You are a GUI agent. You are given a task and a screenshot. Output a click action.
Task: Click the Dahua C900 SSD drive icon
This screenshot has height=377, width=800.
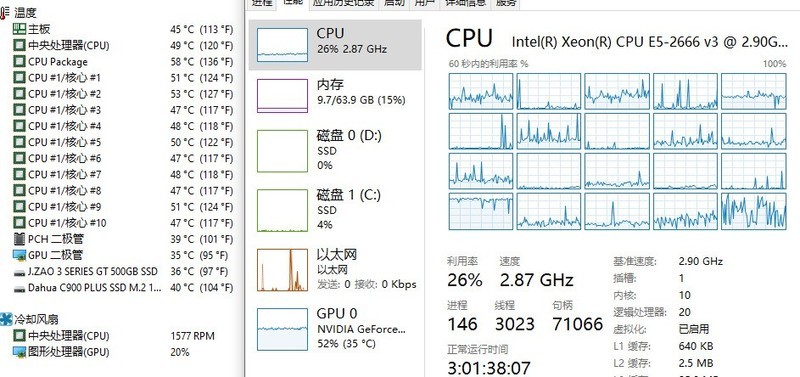pos(19,288)
